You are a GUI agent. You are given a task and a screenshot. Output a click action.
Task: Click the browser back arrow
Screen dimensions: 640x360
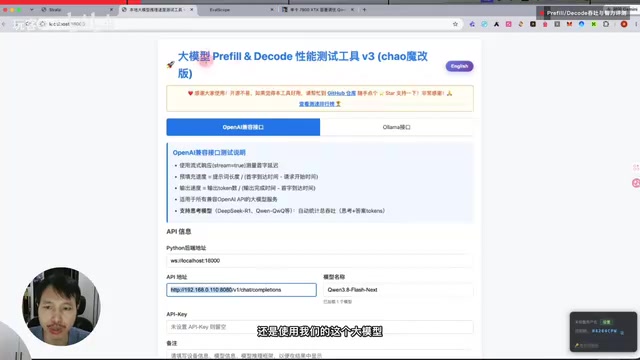click(x=4, y=24)
